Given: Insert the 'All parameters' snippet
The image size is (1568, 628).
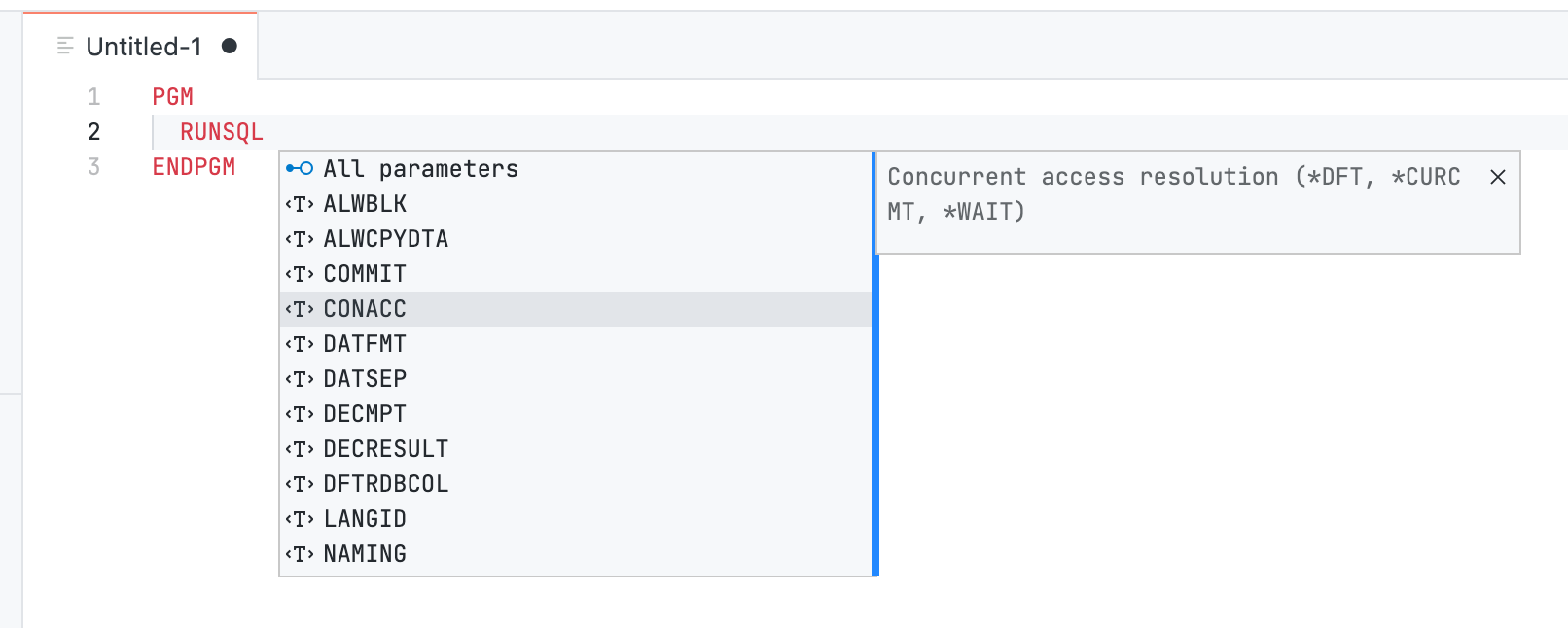Looking at the screenshot, I should tap(421, 167).
